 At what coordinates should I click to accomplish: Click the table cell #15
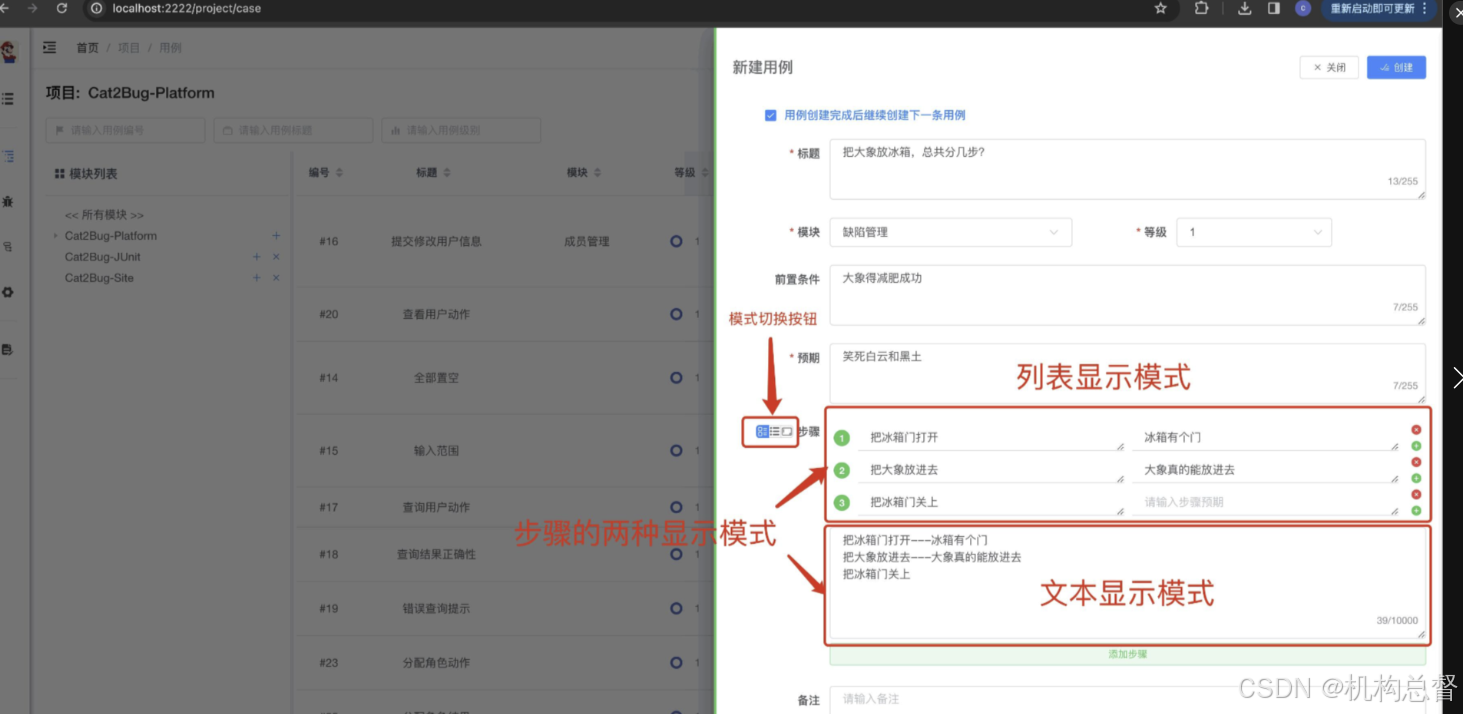point(329,451)
